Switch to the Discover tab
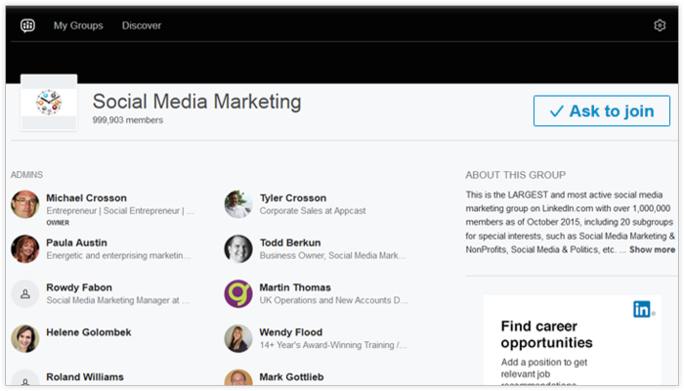 click(141, 25)
